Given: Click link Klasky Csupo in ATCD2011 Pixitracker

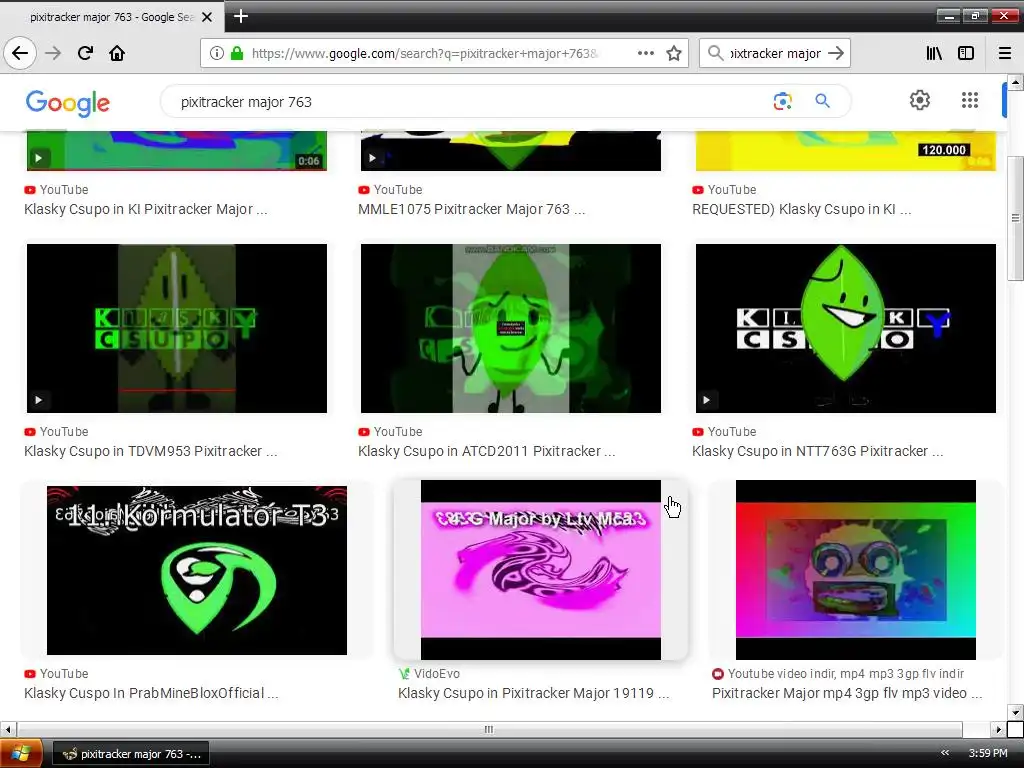Looking at the screenshot, I should tap(487, 451).
